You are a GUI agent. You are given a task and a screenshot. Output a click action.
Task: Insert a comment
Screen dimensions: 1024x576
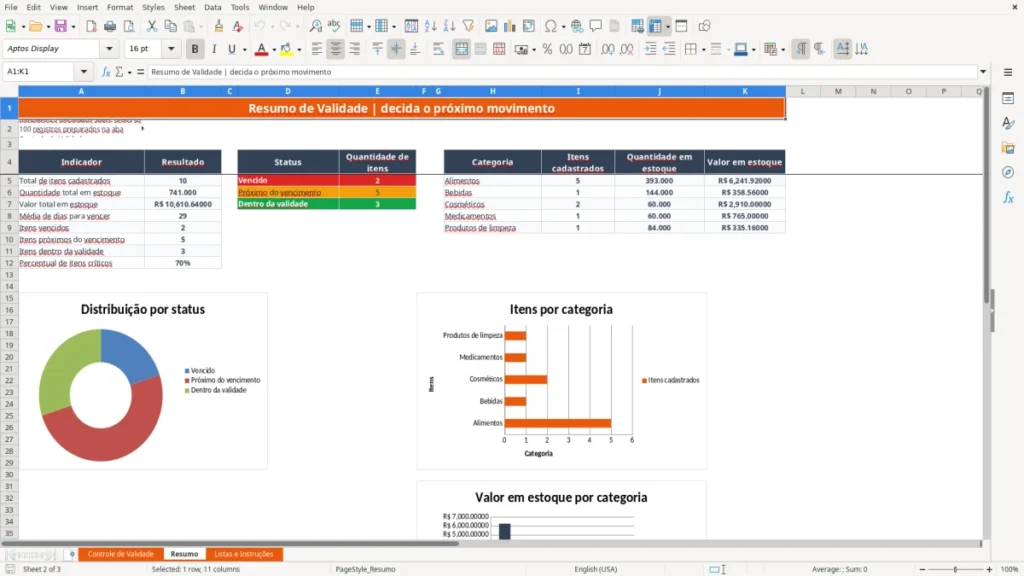[596, 26]
